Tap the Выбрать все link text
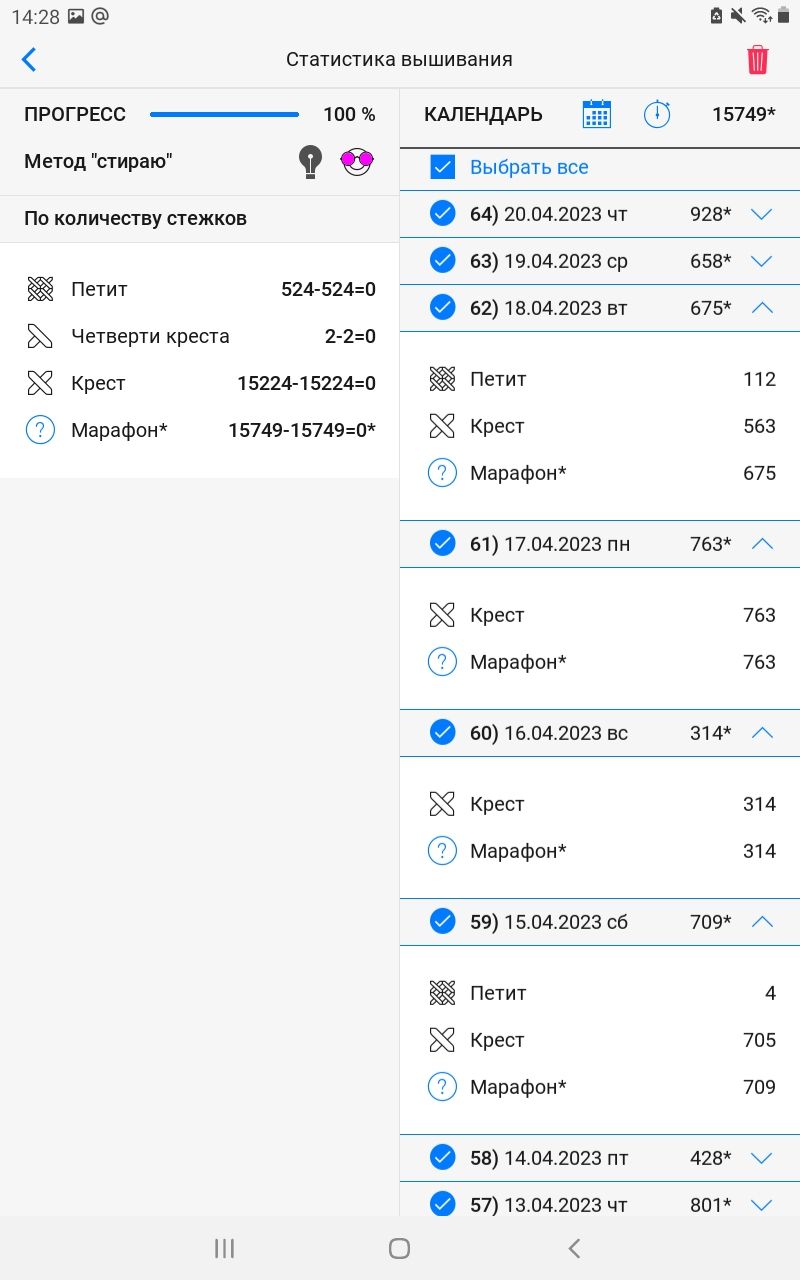This screenshot has height=1280, width=800. pos(529,167)
